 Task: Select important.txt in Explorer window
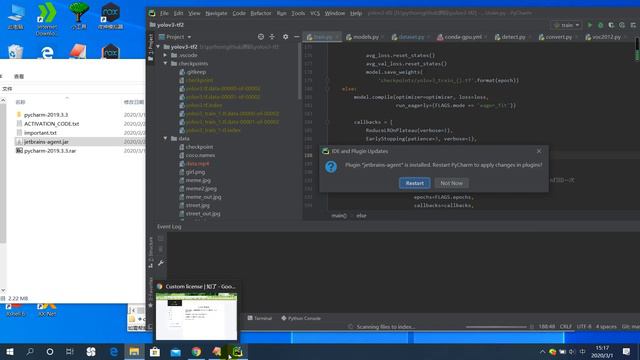click(40, 133)
